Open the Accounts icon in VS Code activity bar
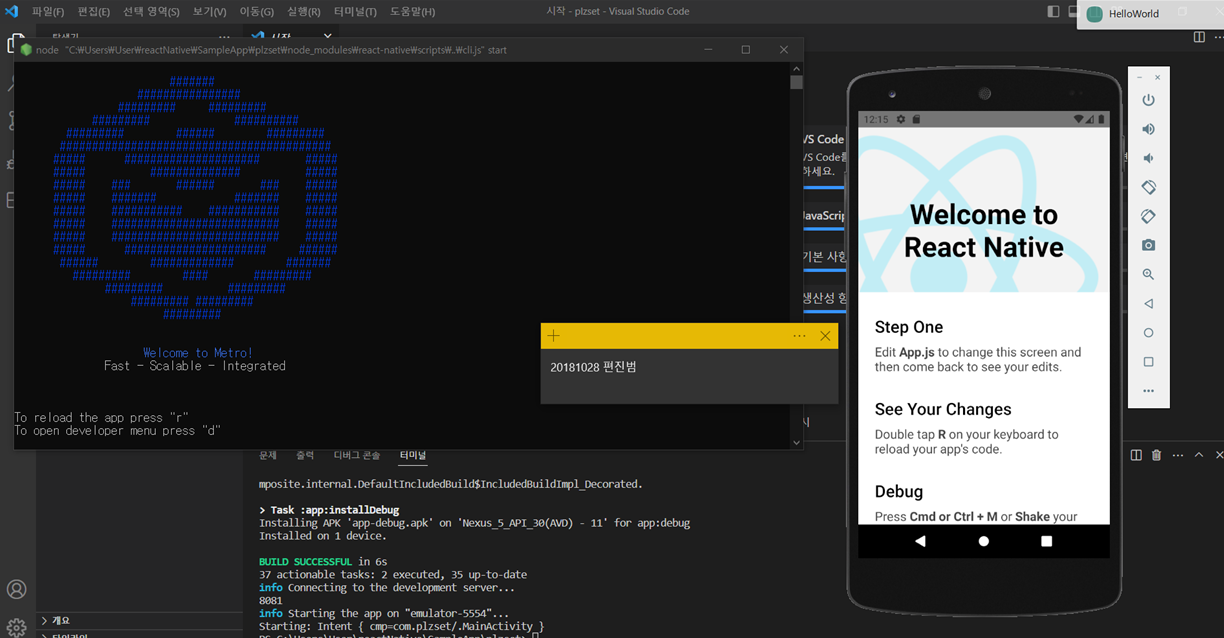The height and width of the screenshot is (638, 1224). click(17, 589)
